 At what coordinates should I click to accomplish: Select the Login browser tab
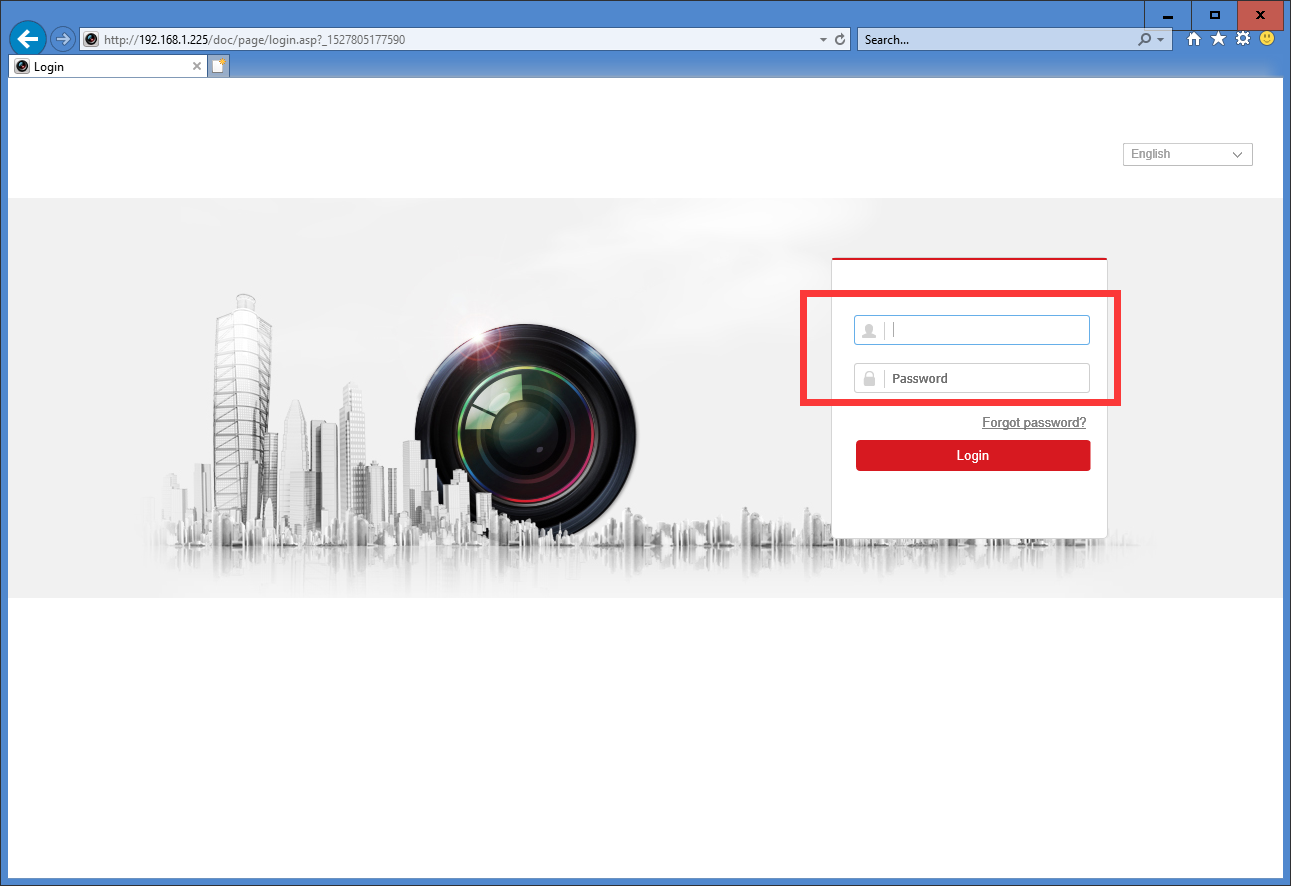pos(100,67)
